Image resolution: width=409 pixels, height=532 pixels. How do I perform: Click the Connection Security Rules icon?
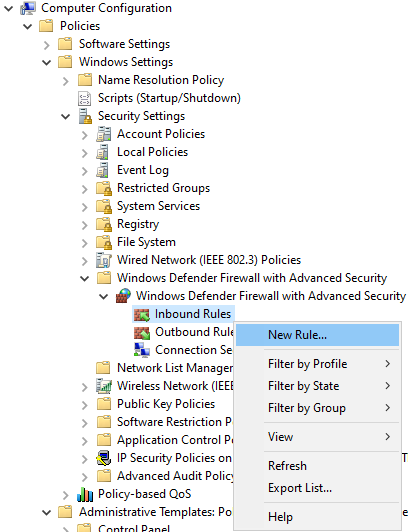pyautogui.click(x=142, y=350)
